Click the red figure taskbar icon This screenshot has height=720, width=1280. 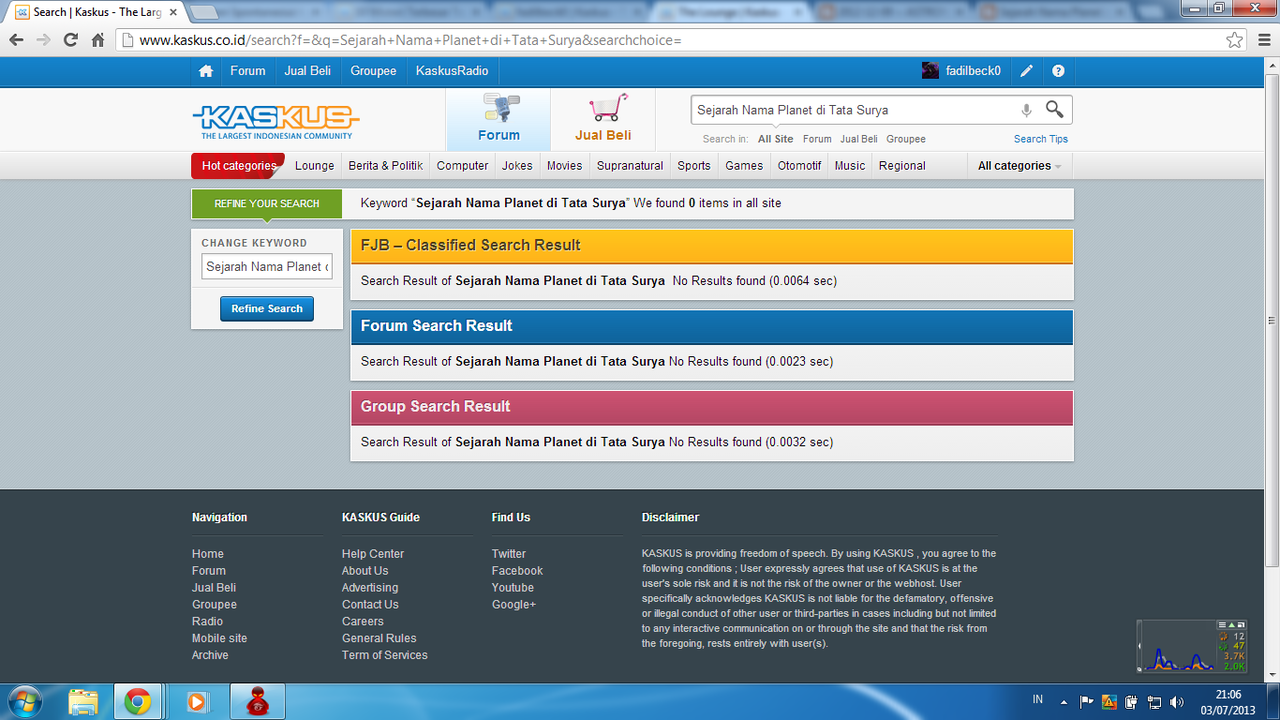pos(258,702)
